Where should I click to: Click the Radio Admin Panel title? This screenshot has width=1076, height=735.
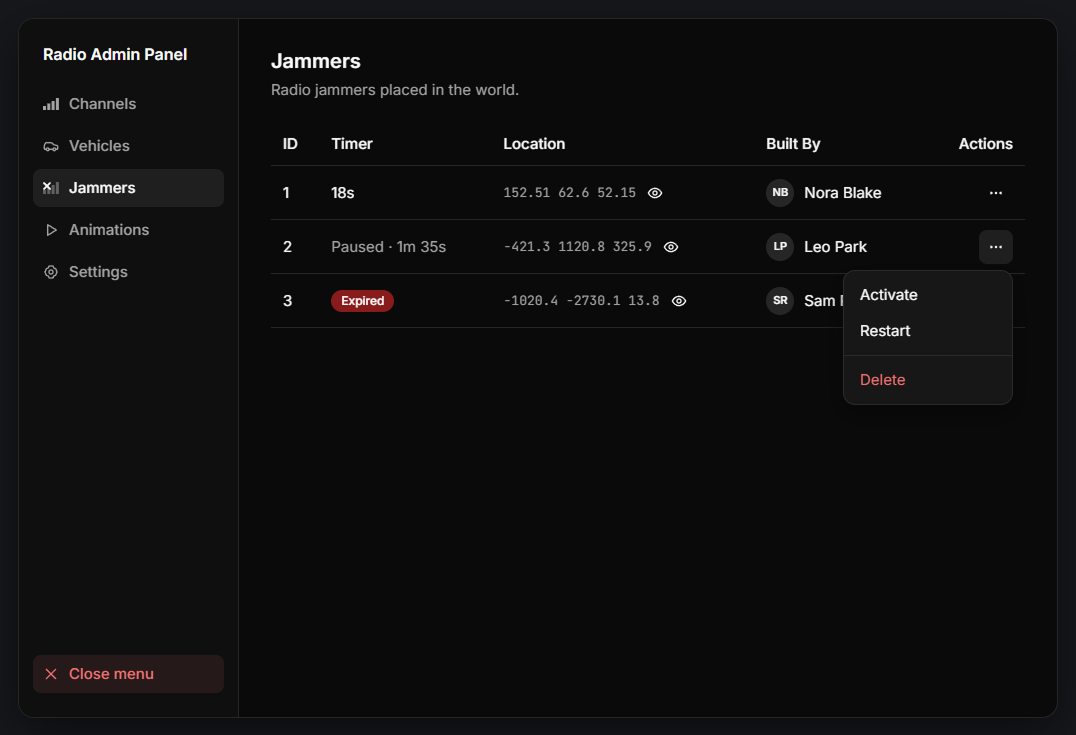(115, 55)
